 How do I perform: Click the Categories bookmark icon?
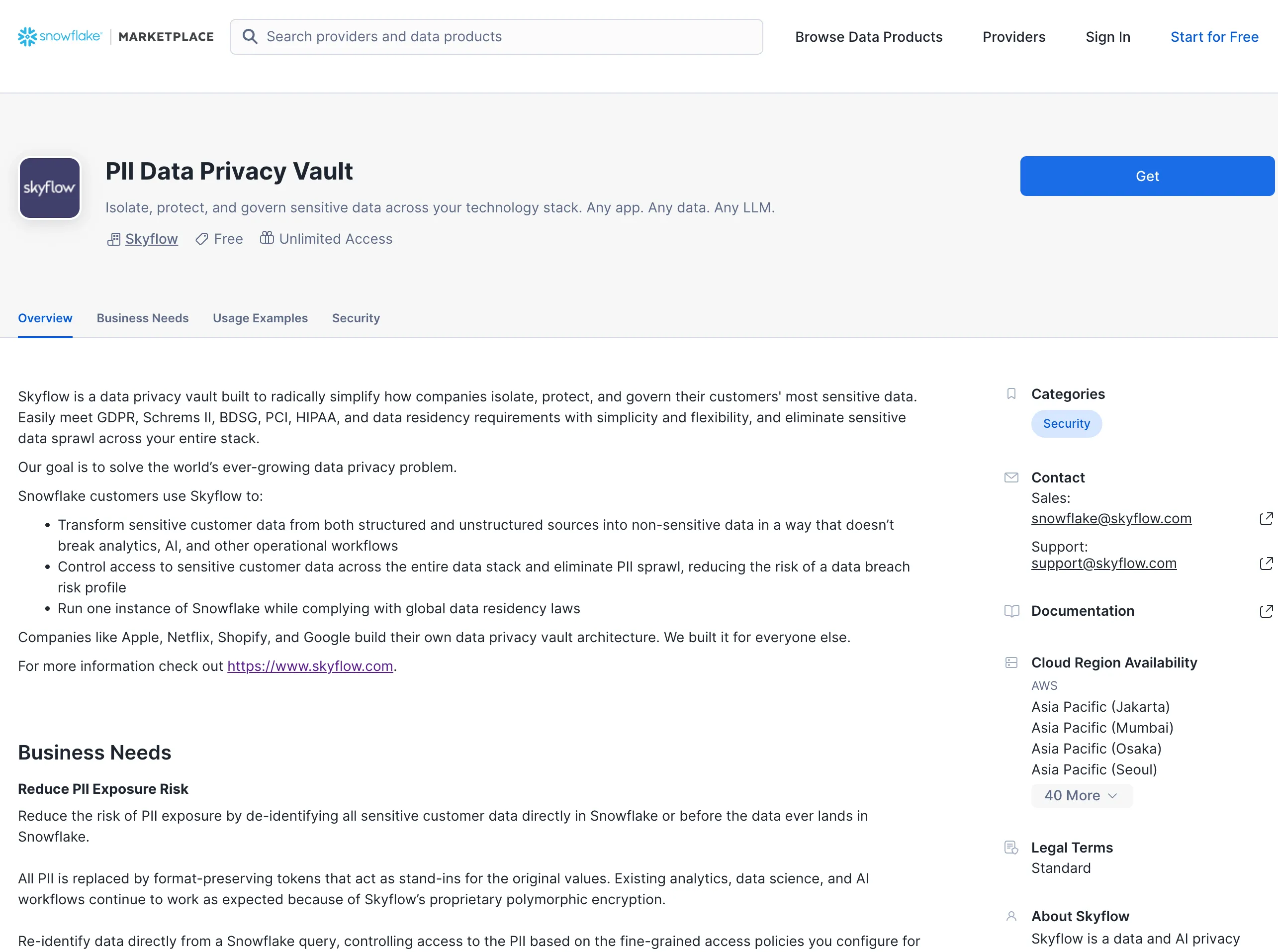(x=1011, y=393)
